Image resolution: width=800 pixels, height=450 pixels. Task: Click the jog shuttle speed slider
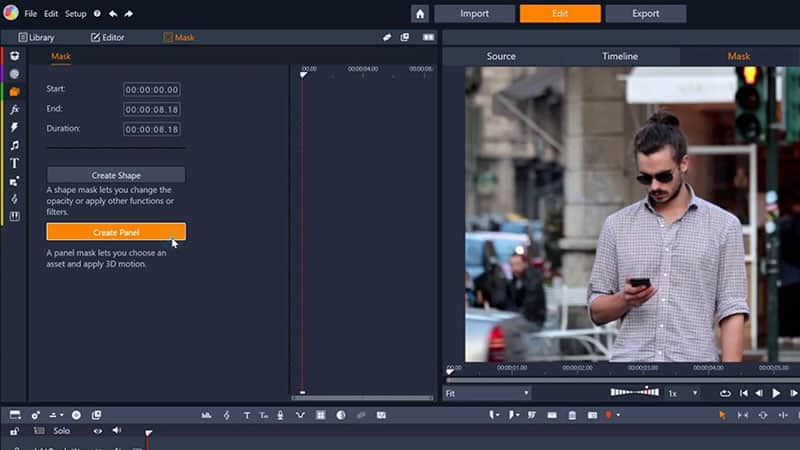pyautogui.click(x=634, y=393)
